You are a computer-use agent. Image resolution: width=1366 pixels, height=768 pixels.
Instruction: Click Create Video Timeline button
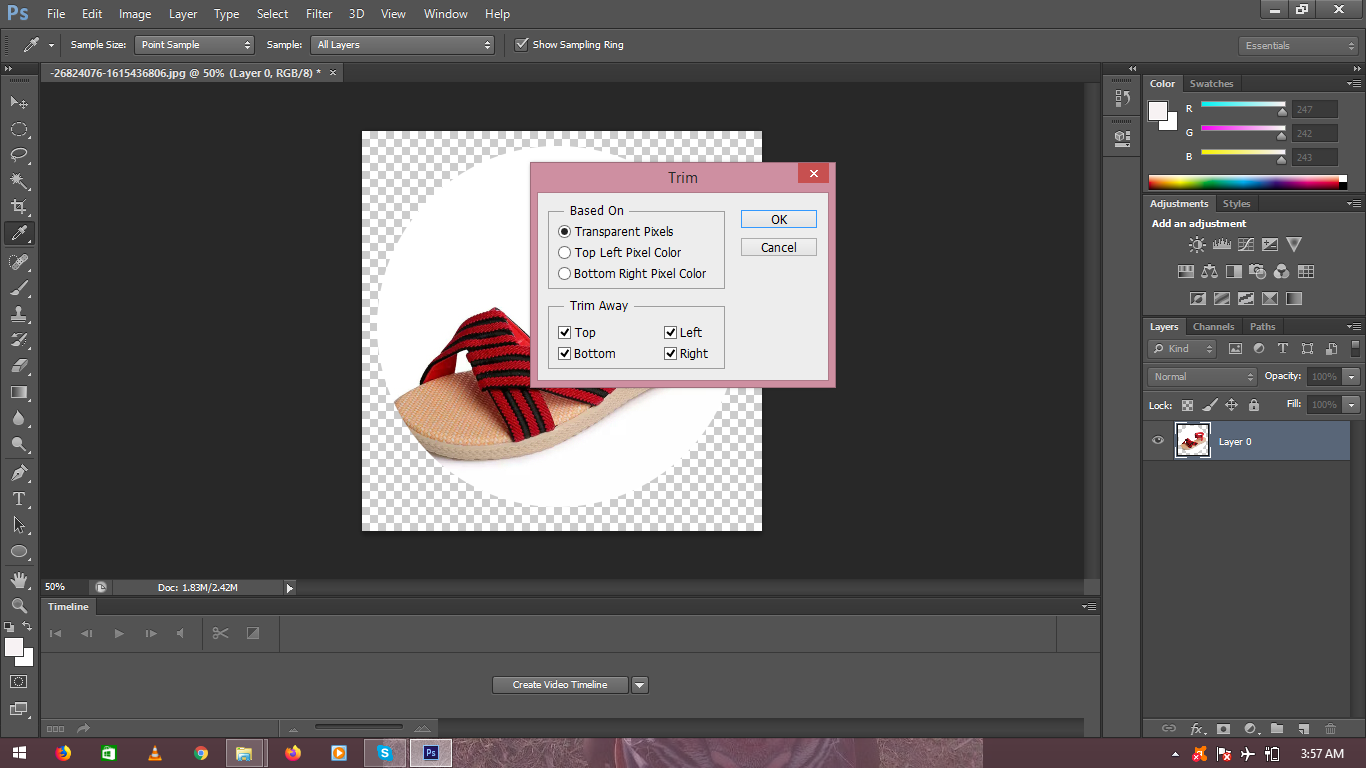[x=560, y=685]
